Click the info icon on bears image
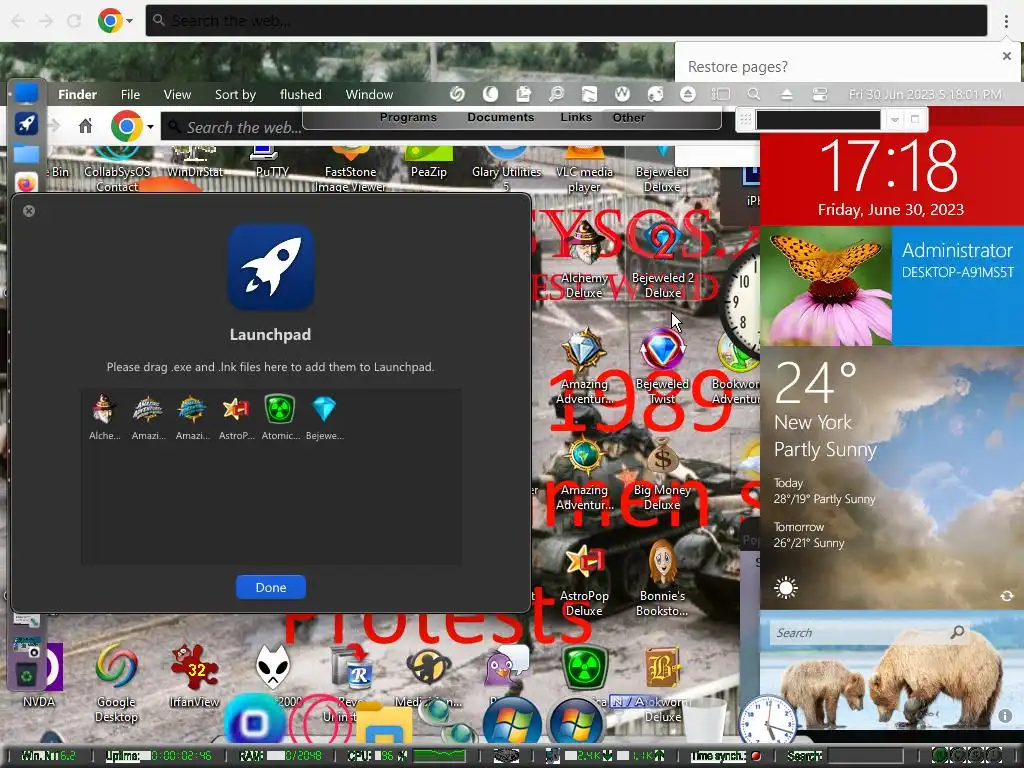This screenshot has height=768, width=1024. click(1005, 716)
